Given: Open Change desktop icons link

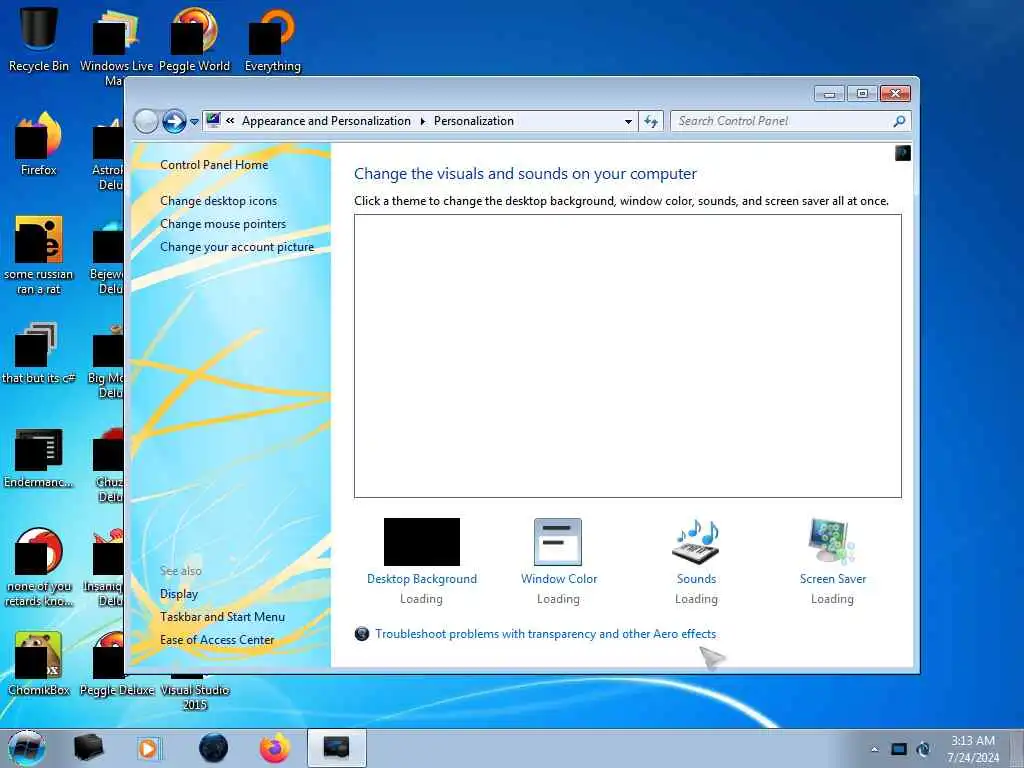Looking at the screenshot, I should [218, 201].
